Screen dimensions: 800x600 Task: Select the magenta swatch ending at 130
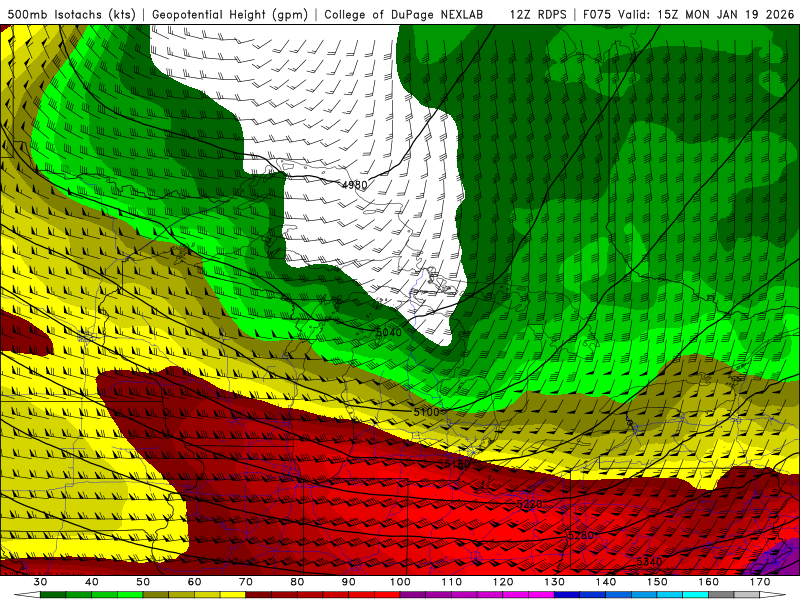tap(541, 594)
